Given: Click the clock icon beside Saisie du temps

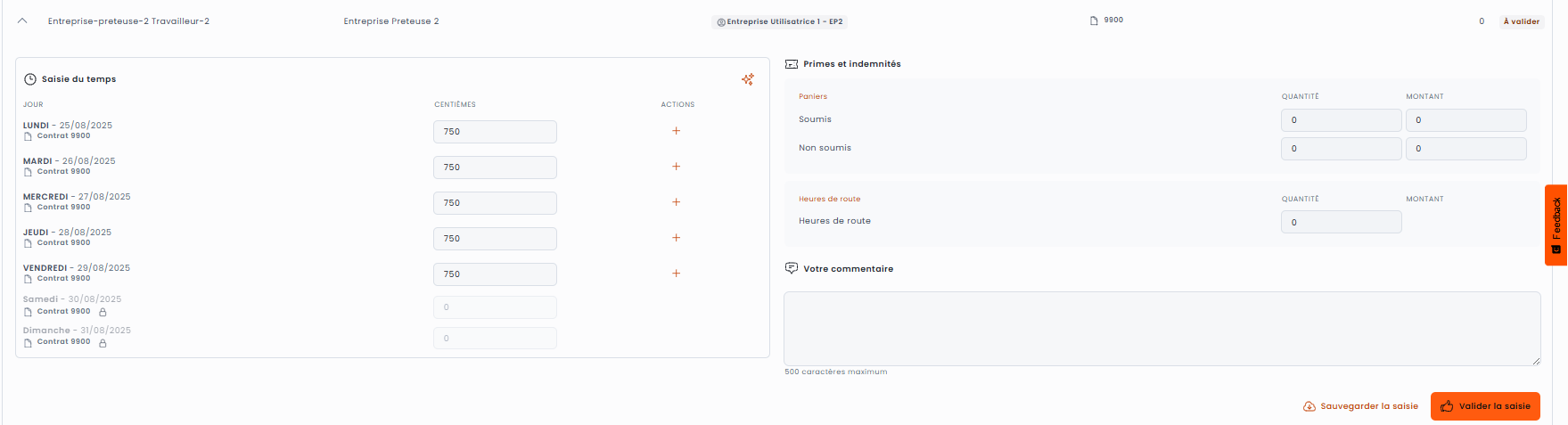Looking at the screenshot, I should pyautogui.click(x=30, y=79).
